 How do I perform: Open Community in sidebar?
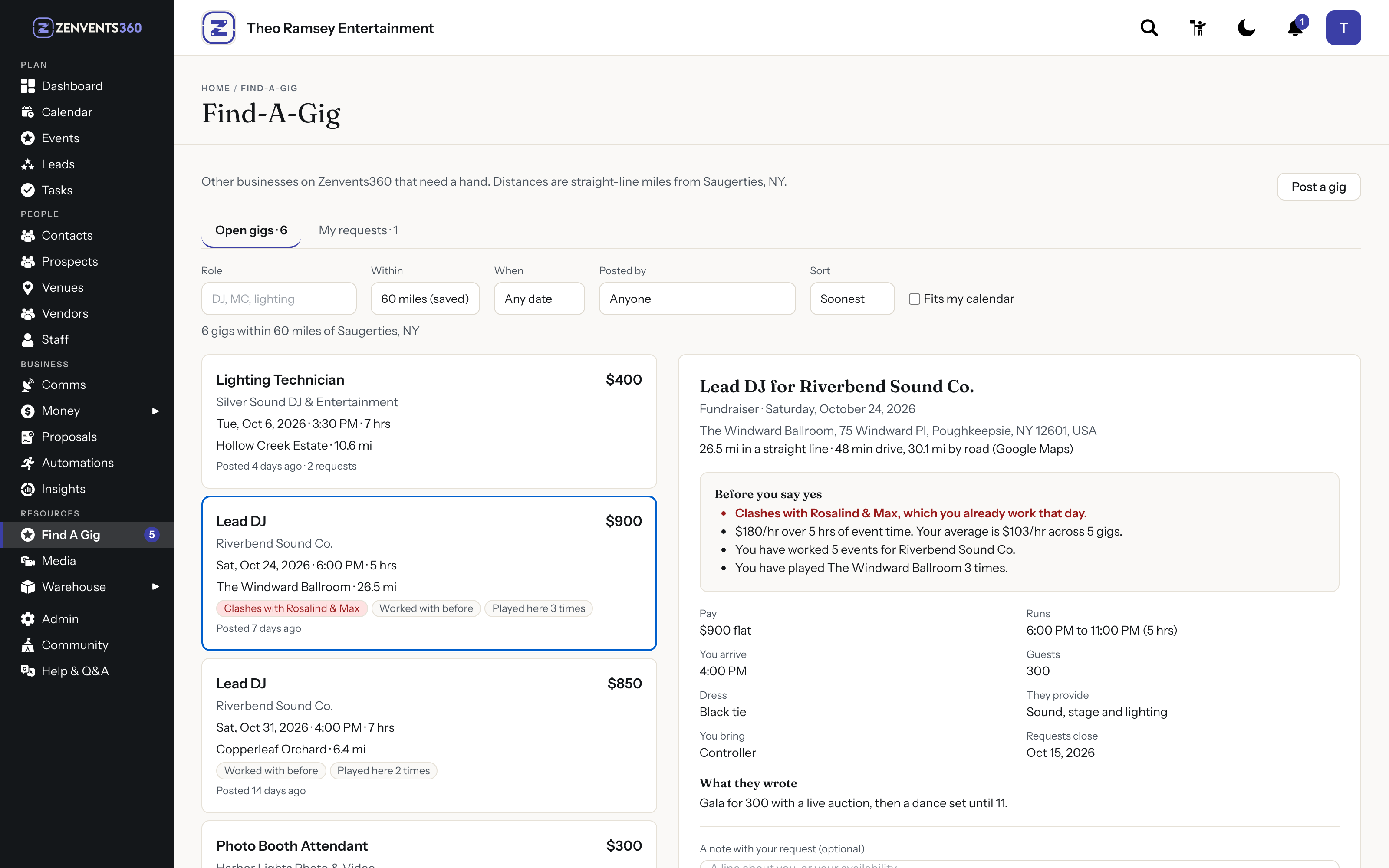87,645
